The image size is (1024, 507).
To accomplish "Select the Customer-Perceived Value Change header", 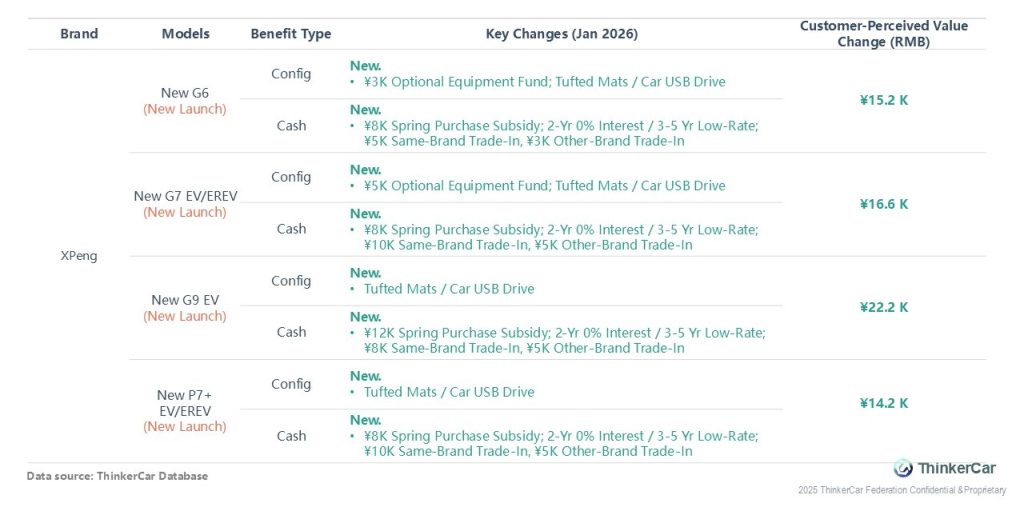I will 883,34.
